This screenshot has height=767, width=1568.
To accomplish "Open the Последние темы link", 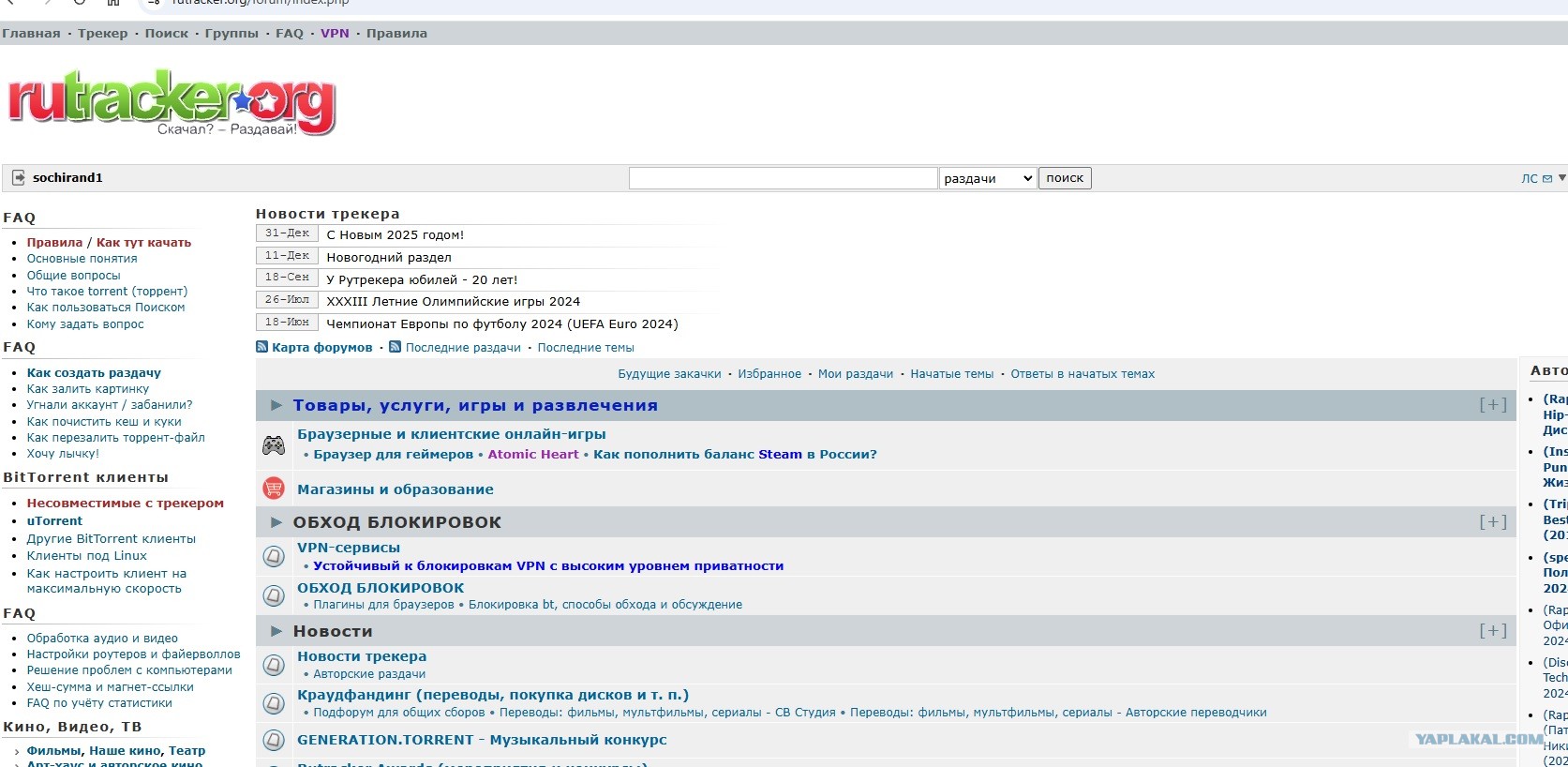I will click(x=586, y=347).
